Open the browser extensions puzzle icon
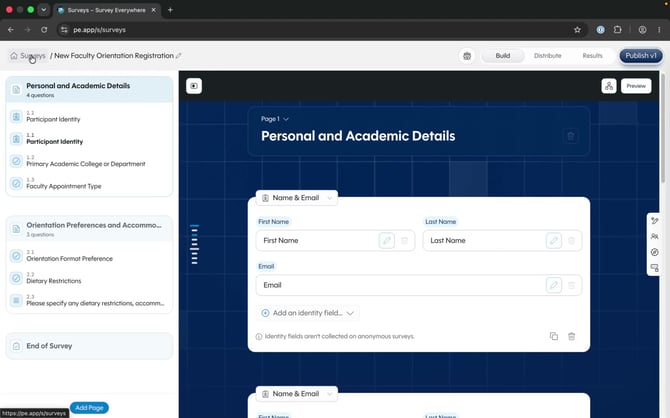 (617, 30)
